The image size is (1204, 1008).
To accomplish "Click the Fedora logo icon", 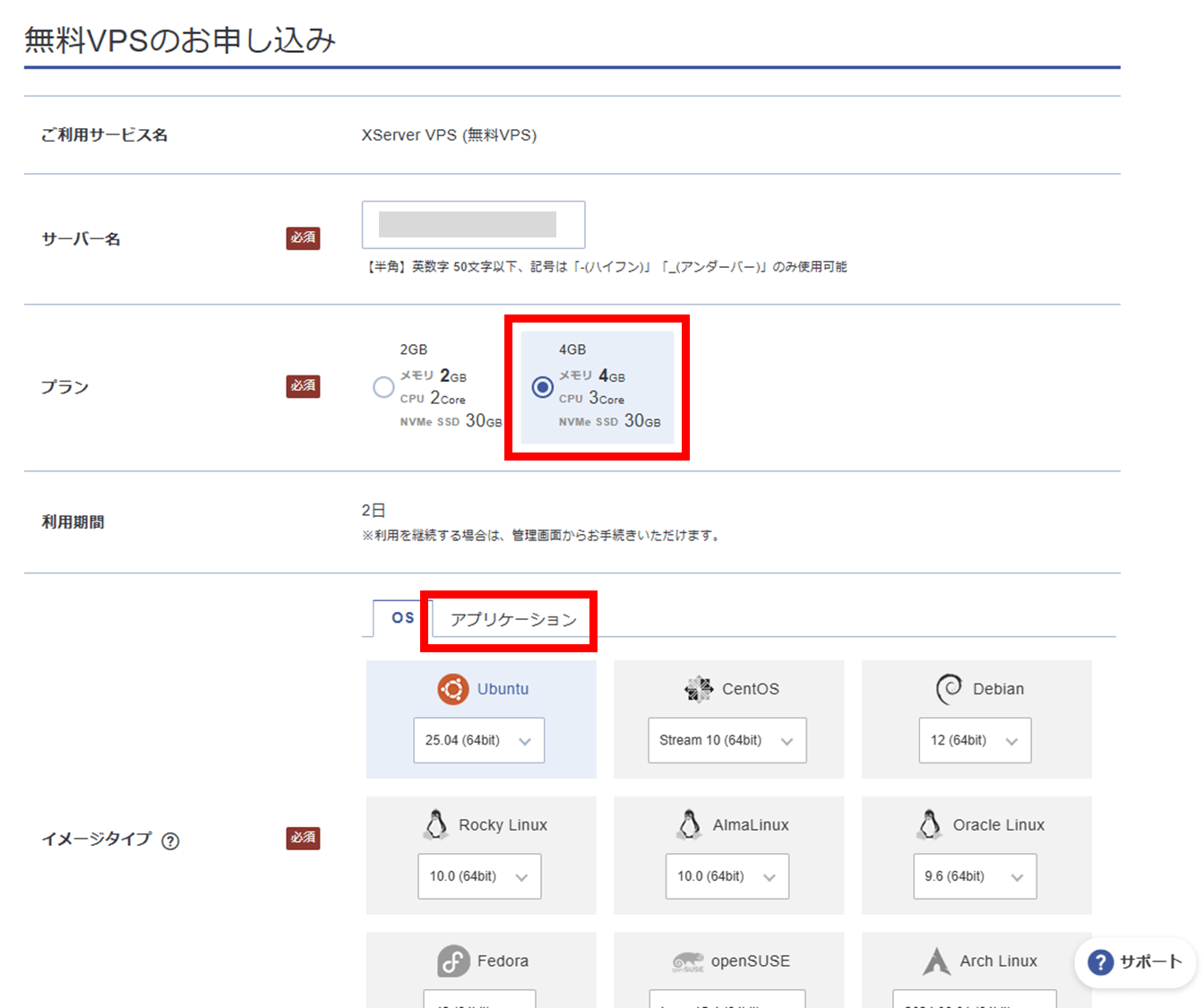I will 453,961.
